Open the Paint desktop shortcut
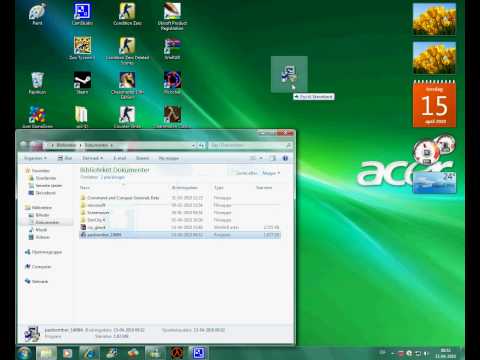This screenshot has width=480, height=360. (x=37, y=14)
